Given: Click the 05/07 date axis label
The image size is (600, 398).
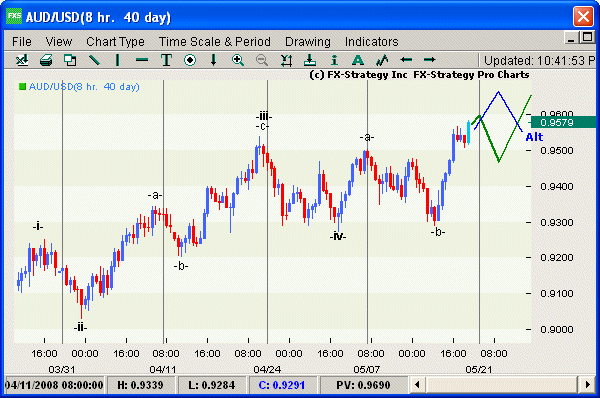Looking at the screenshot, I should tap(367, 369).
